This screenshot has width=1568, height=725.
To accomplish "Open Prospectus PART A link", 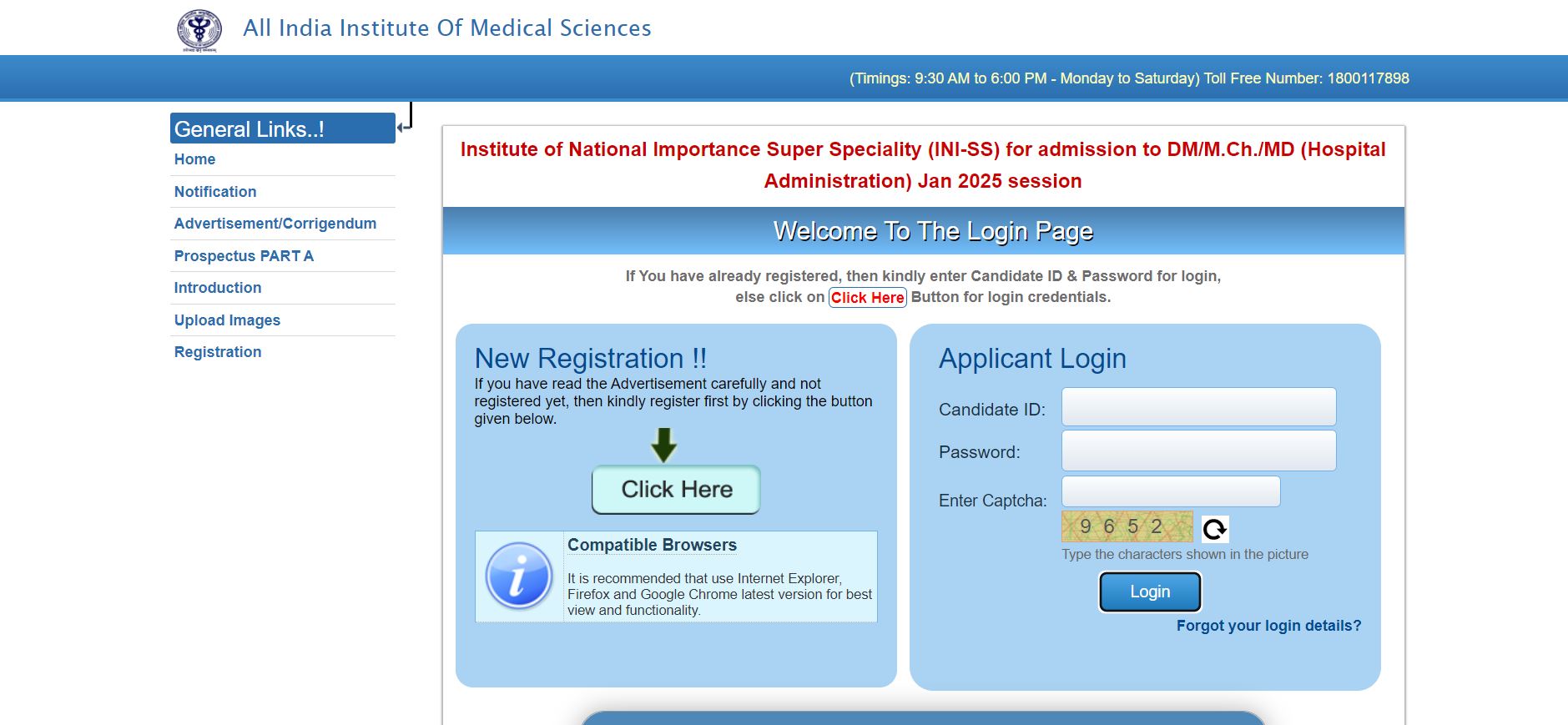I will coord(244,256).
